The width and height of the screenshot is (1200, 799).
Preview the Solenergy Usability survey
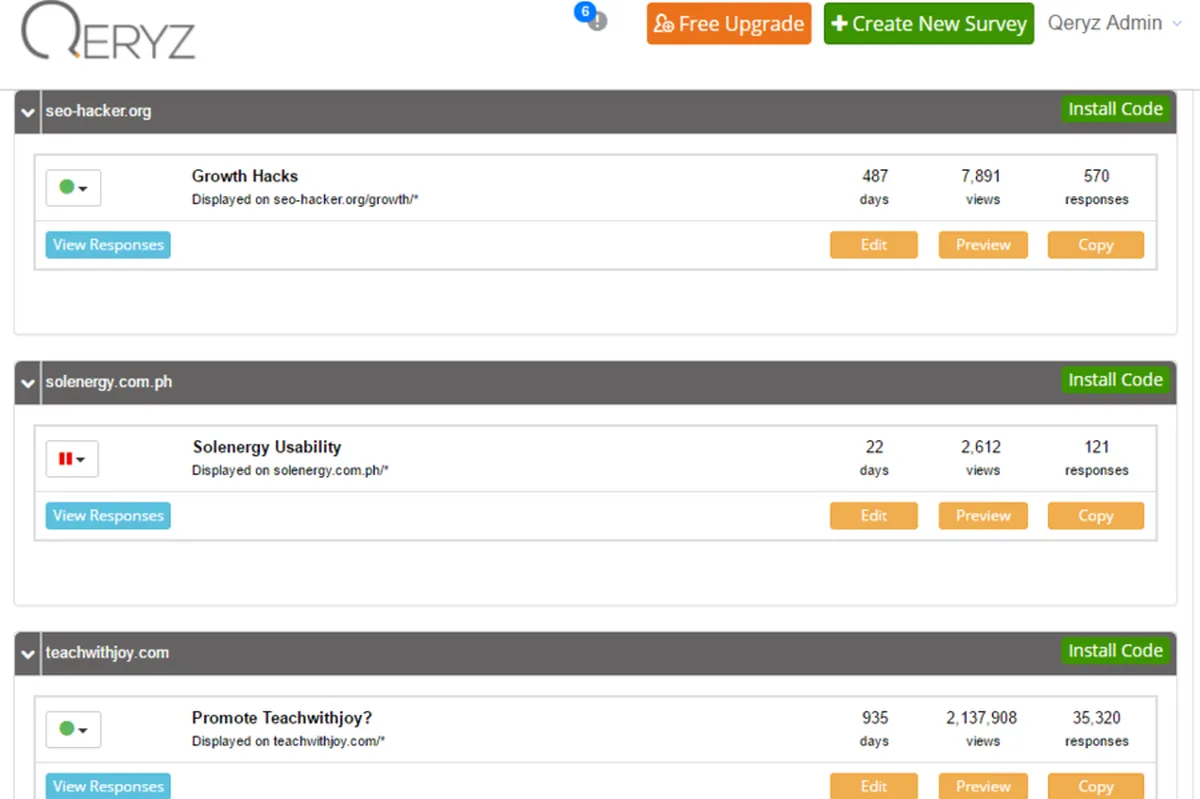click(983, 516)
